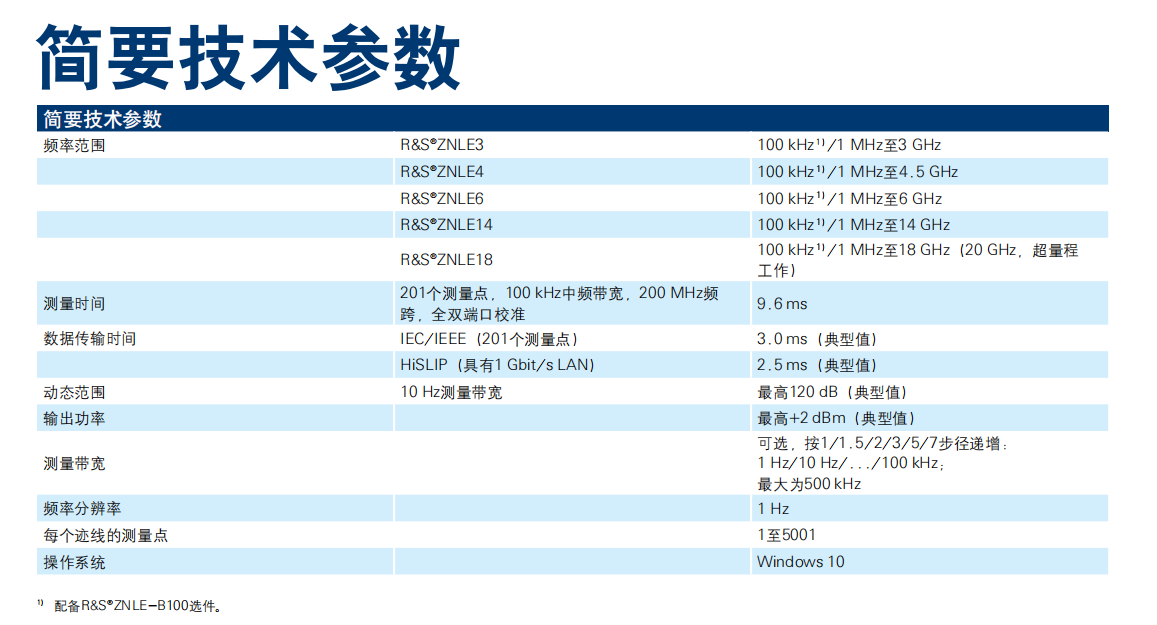
Task: Select the 频率范围 row label
Action: pyautogui.click(x=74, y=145)
